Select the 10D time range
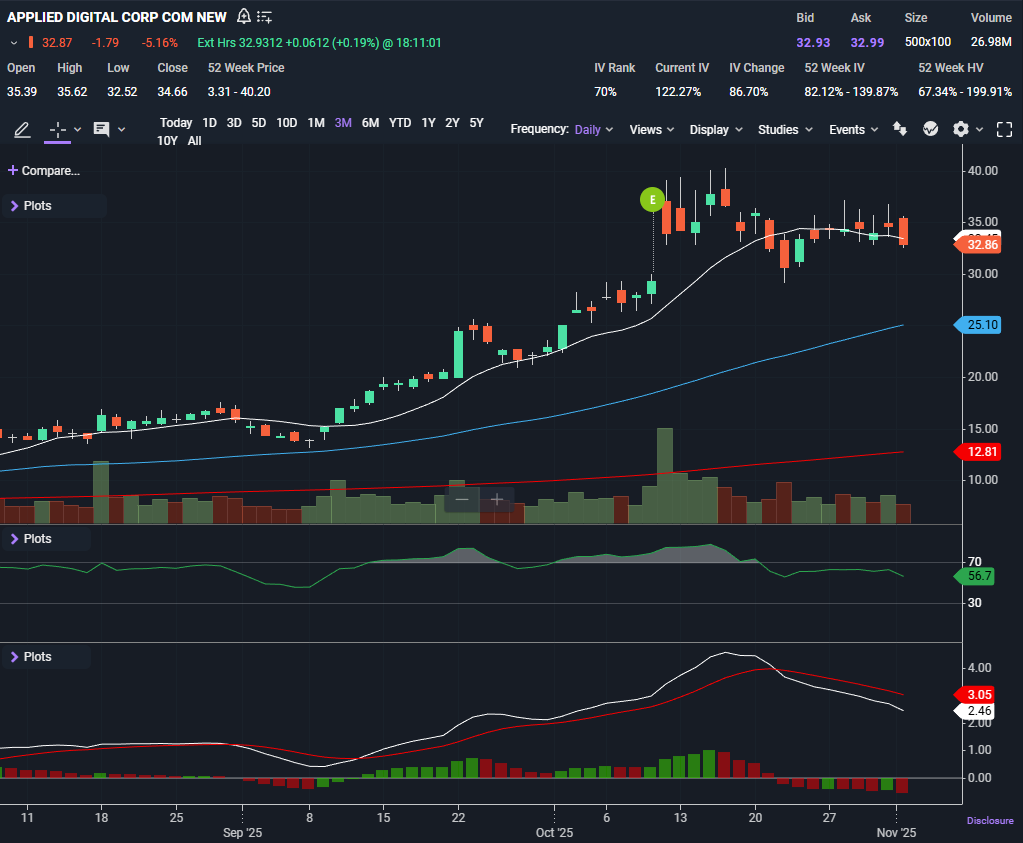1023x843 pixels. pyautogui.click(x=286, y=123)
